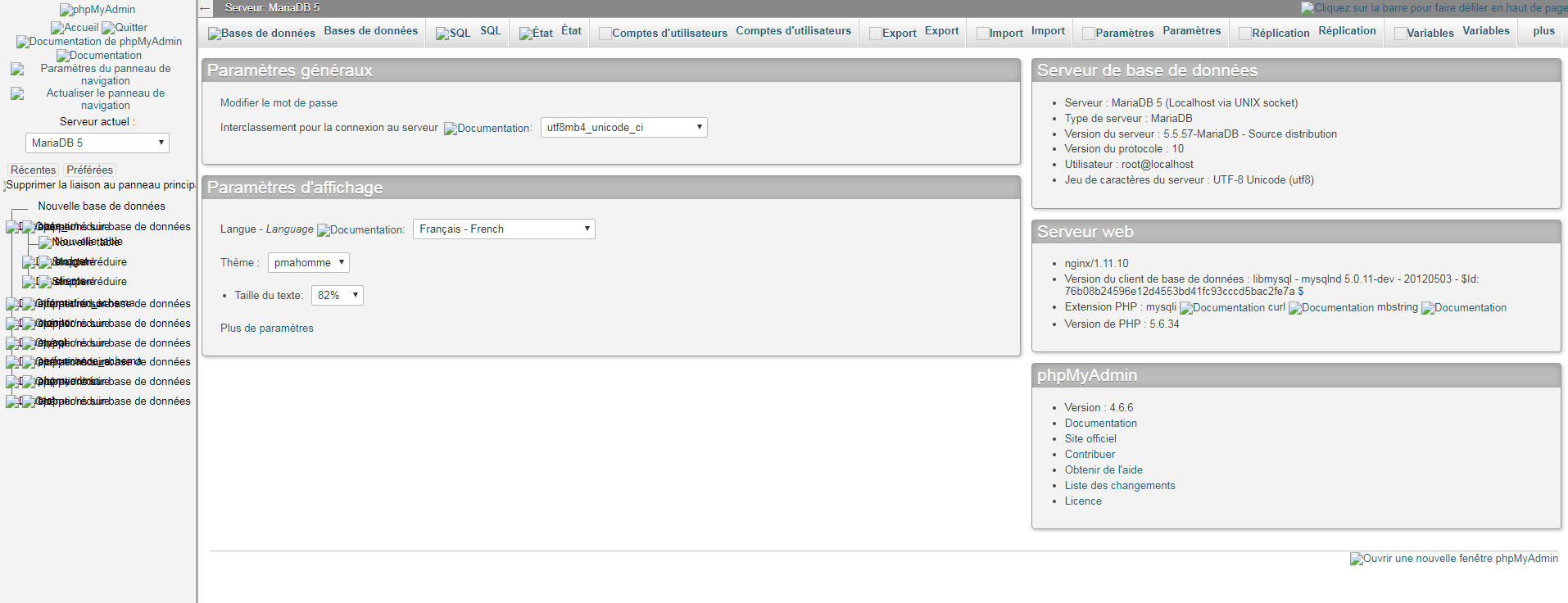Image resolution: width=1568 pixels, height=603 pixels.
Task: Open the Paramètres tab
Action: (x=1151, y=32)
